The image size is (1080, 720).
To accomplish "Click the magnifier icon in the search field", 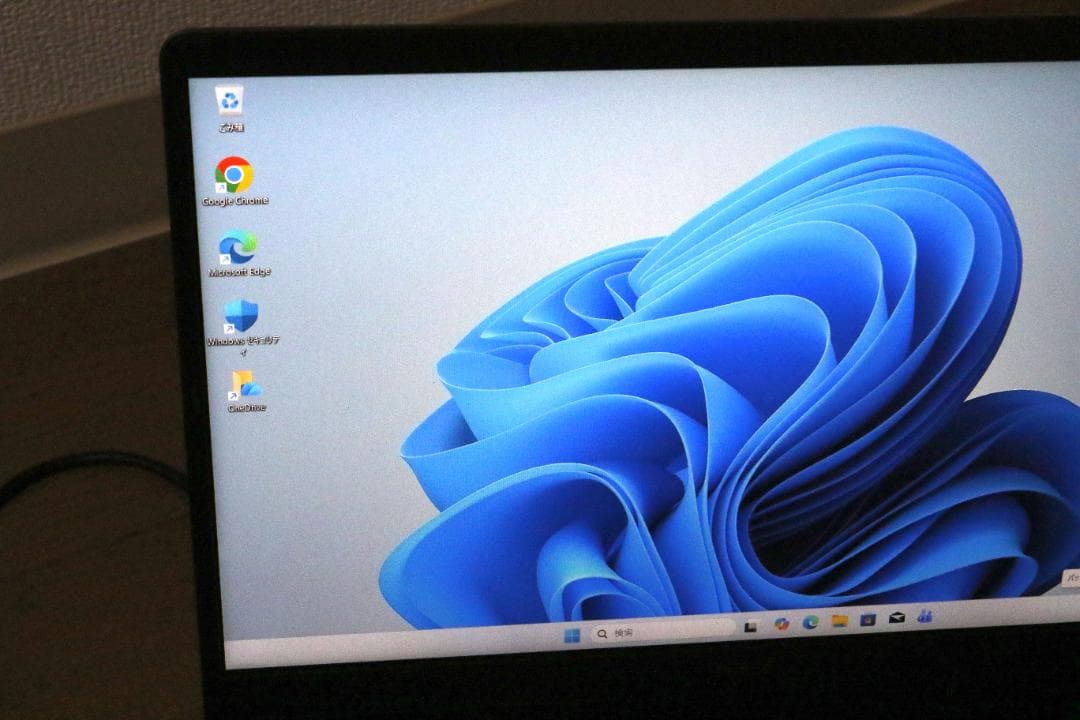I will point(602,631).
